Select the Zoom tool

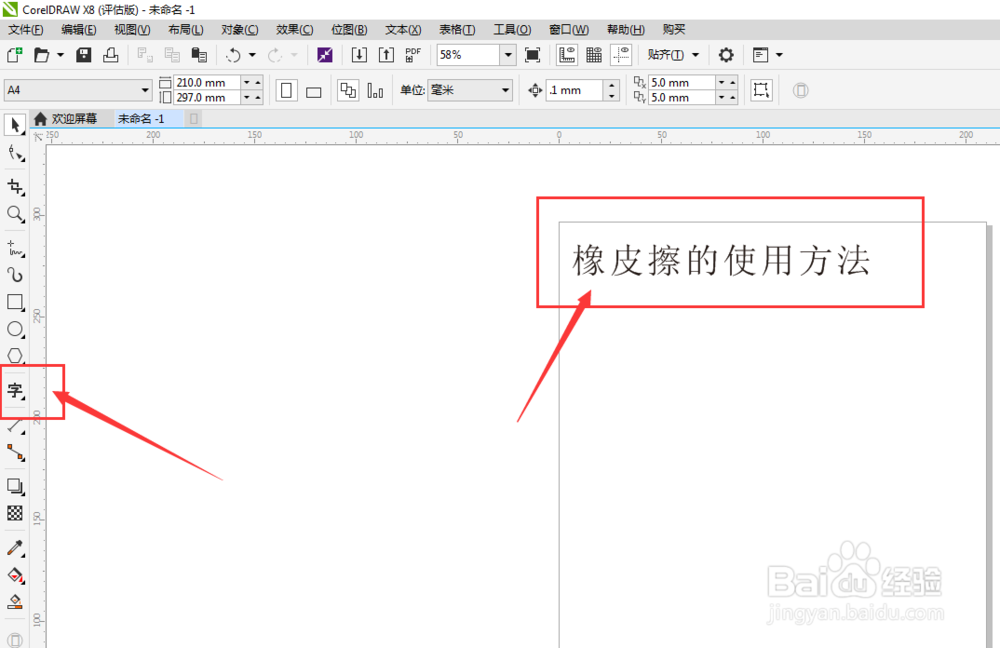15,214
